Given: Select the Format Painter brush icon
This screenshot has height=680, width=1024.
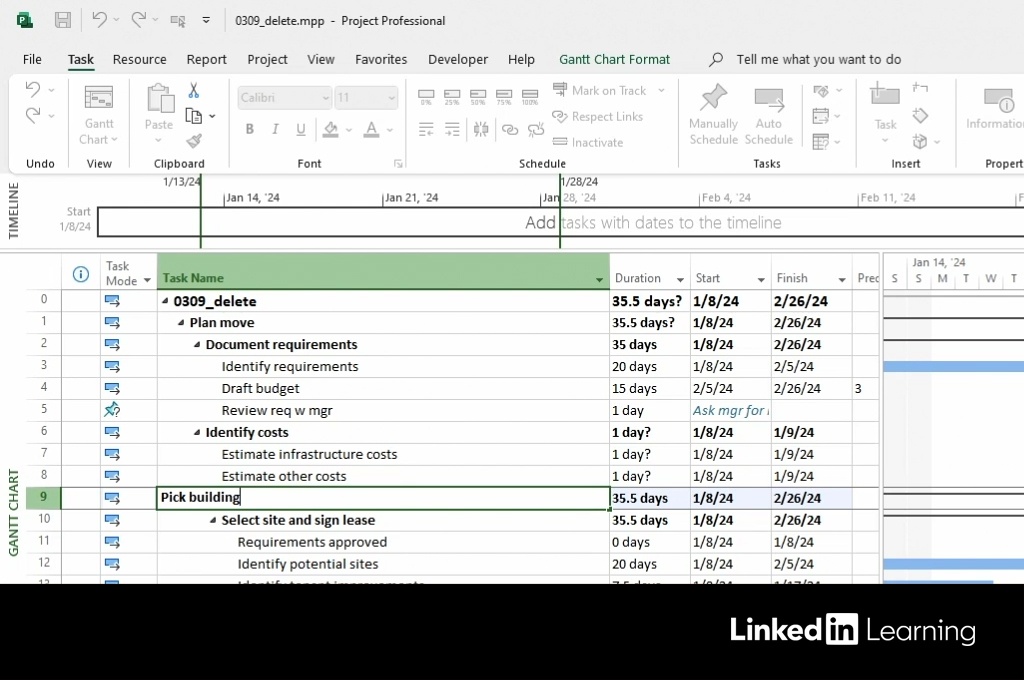Looking at the screenshot, I should click(194, 141).
